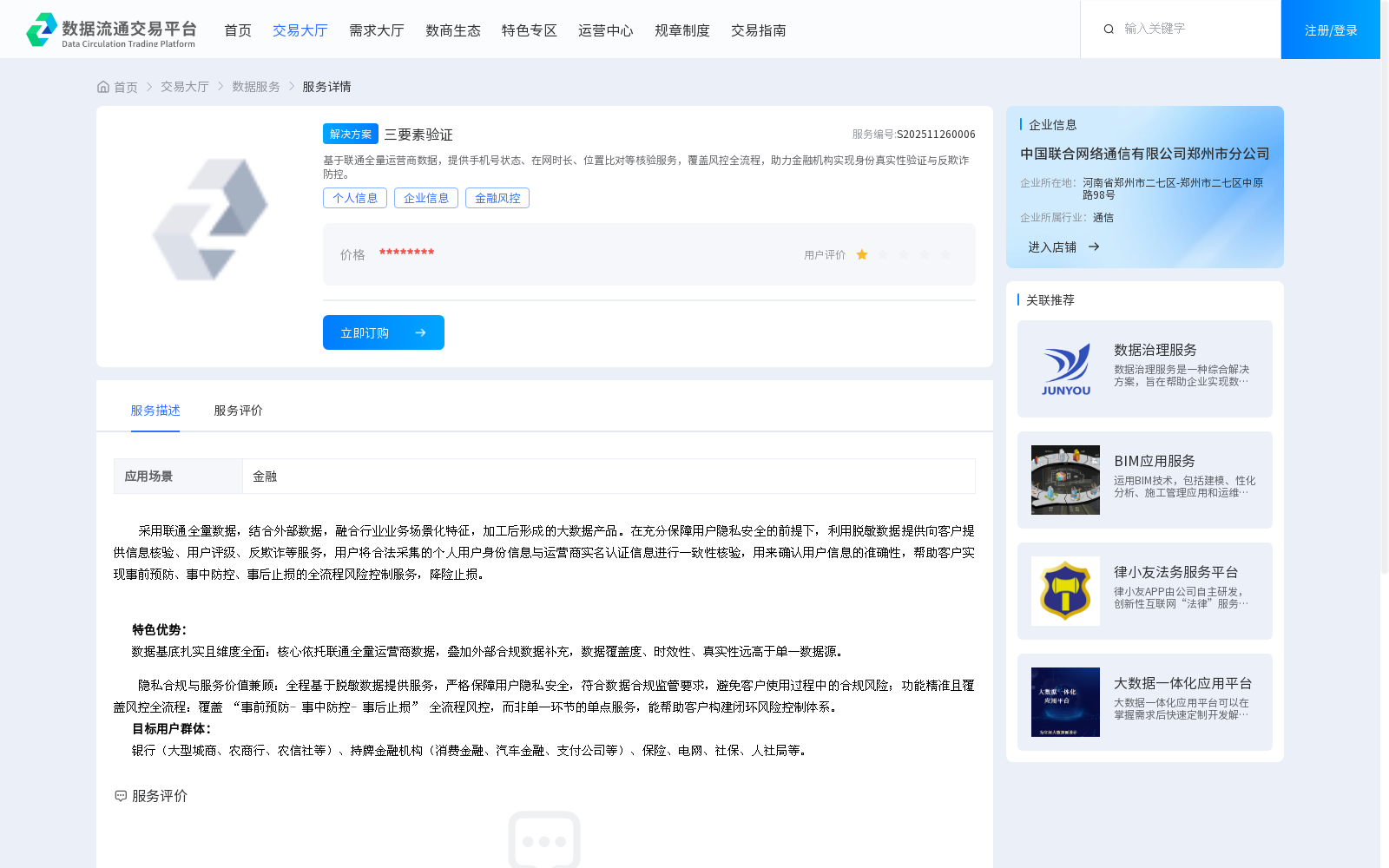Image resolution: width=1389 pixels, height=868 pixels.
Task: Click the fourth rating star
Action: [925, 254]
